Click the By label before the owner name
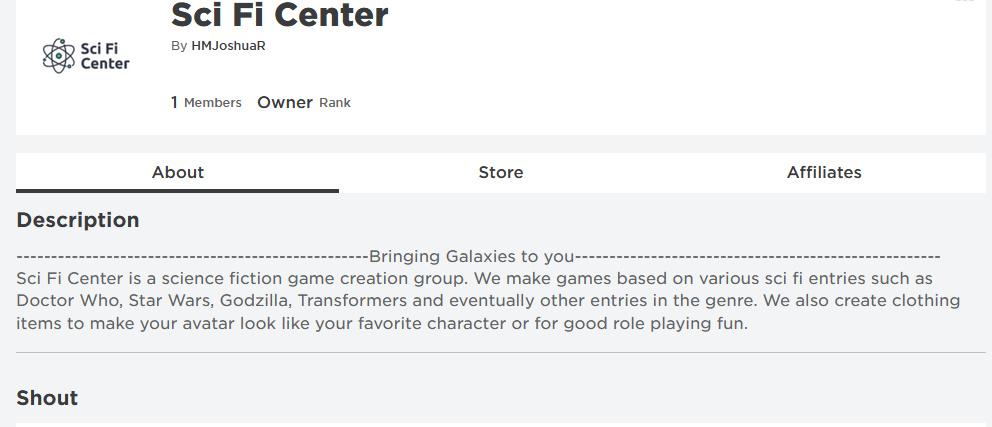Screen dimensions: 992x427 [x=179, y=46]
